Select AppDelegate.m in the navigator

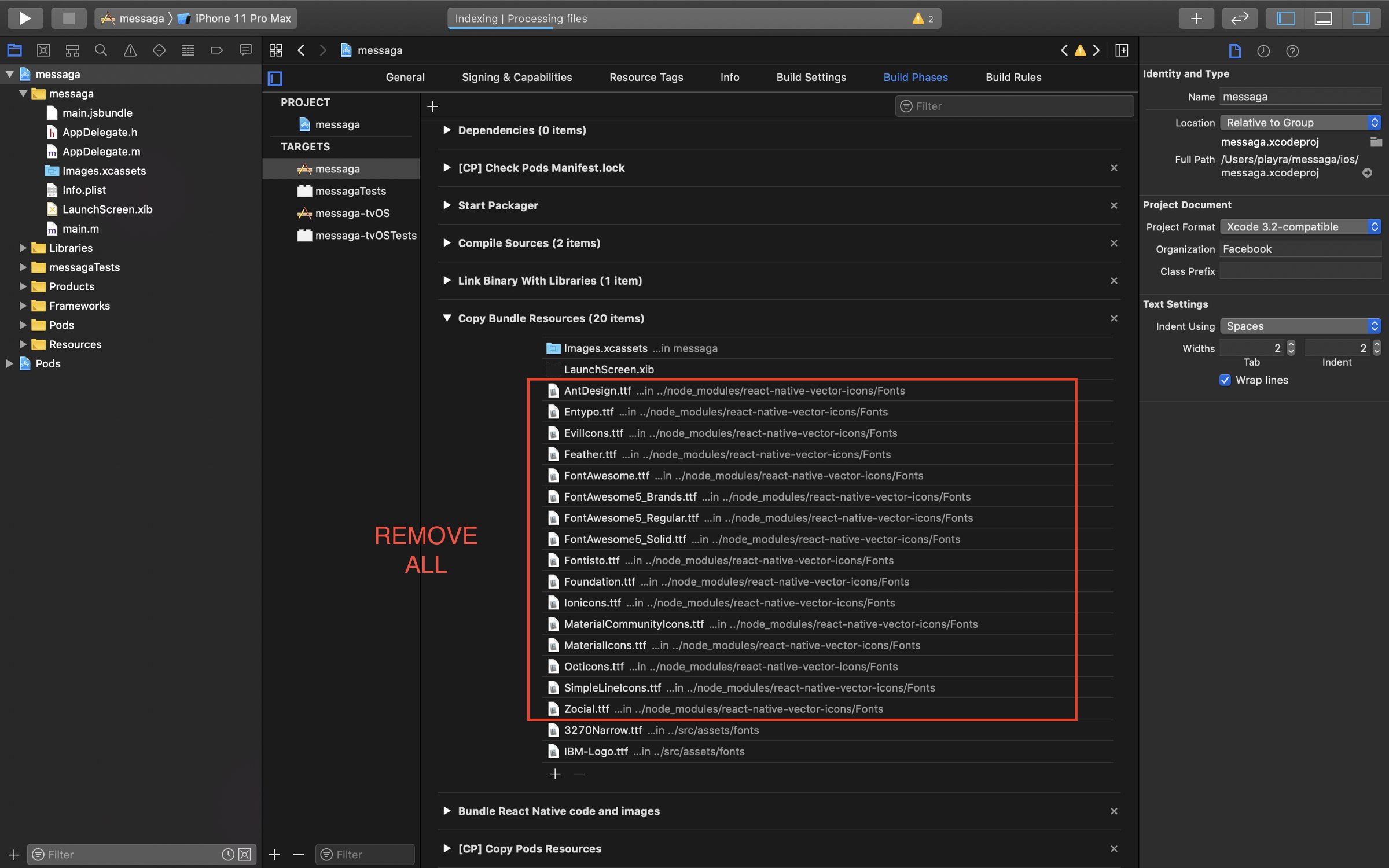point(101,152)
